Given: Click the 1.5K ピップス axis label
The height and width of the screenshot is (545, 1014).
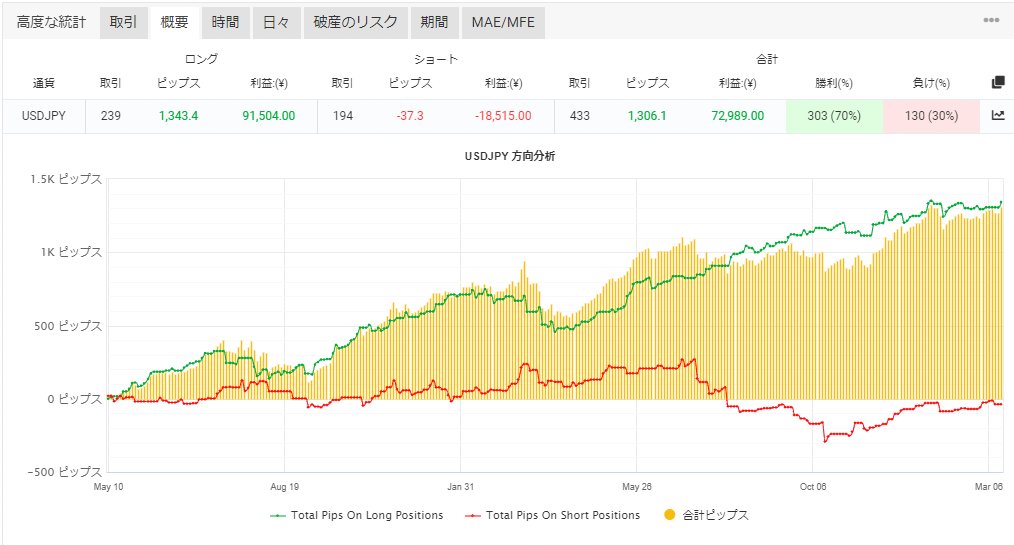Looking at the screenshot, I should point(66,179).
